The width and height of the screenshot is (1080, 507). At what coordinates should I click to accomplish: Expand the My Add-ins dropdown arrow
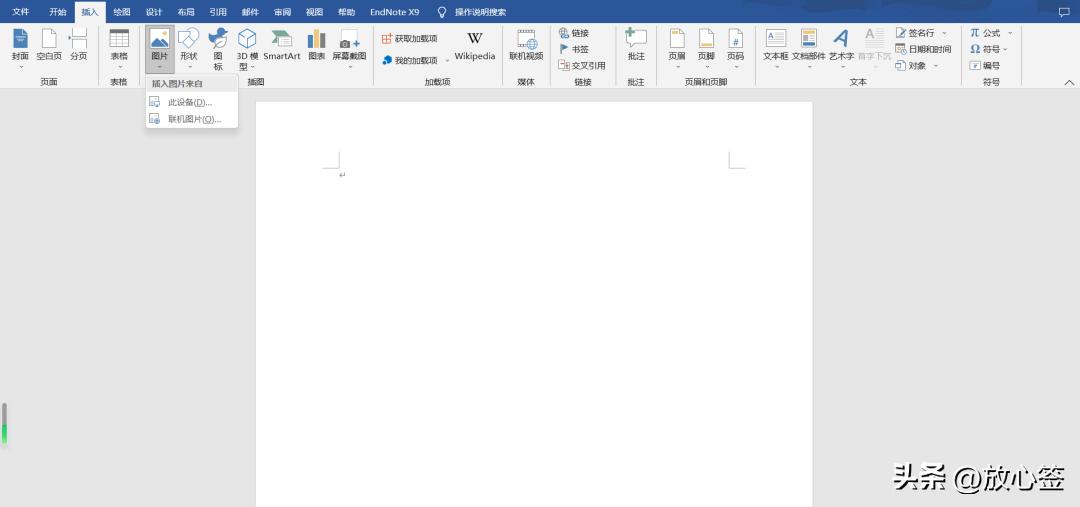[447, 61]
